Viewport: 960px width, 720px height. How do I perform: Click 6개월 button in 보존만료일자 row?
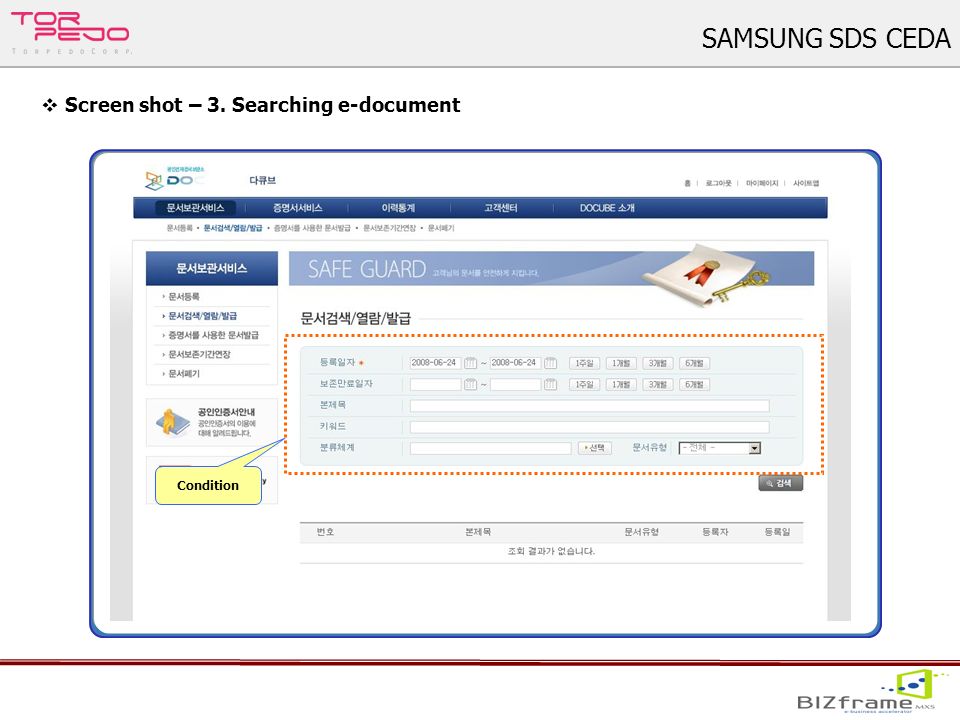coord(694,384)
